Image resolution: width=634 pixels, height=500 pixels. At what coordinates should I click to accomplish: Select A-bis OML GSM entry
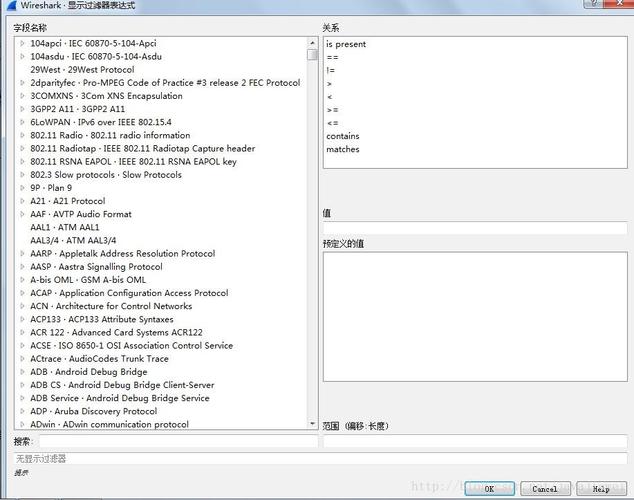(x=88, y=280)
